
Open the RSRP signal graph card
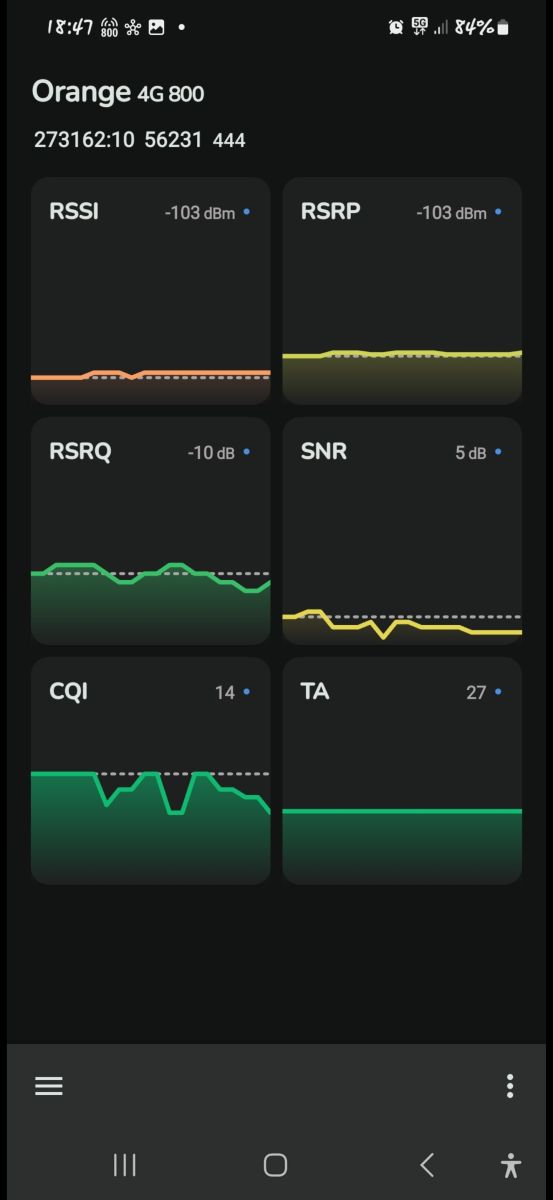402,291
